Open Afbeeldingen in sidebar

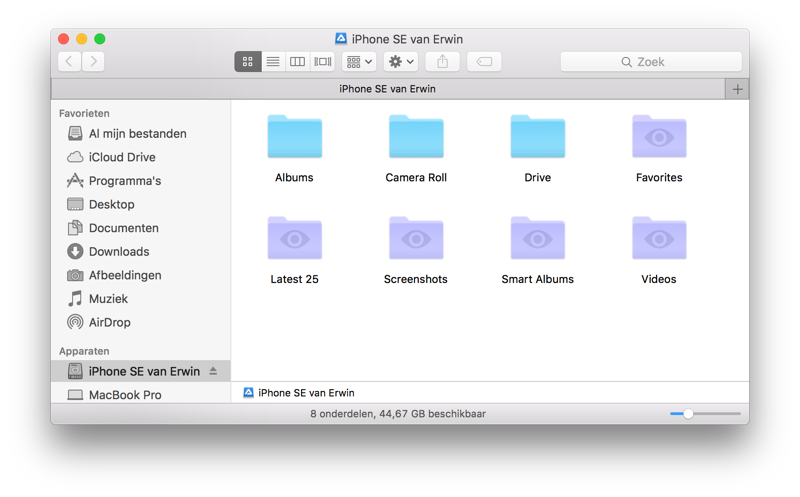click(141, 275)
